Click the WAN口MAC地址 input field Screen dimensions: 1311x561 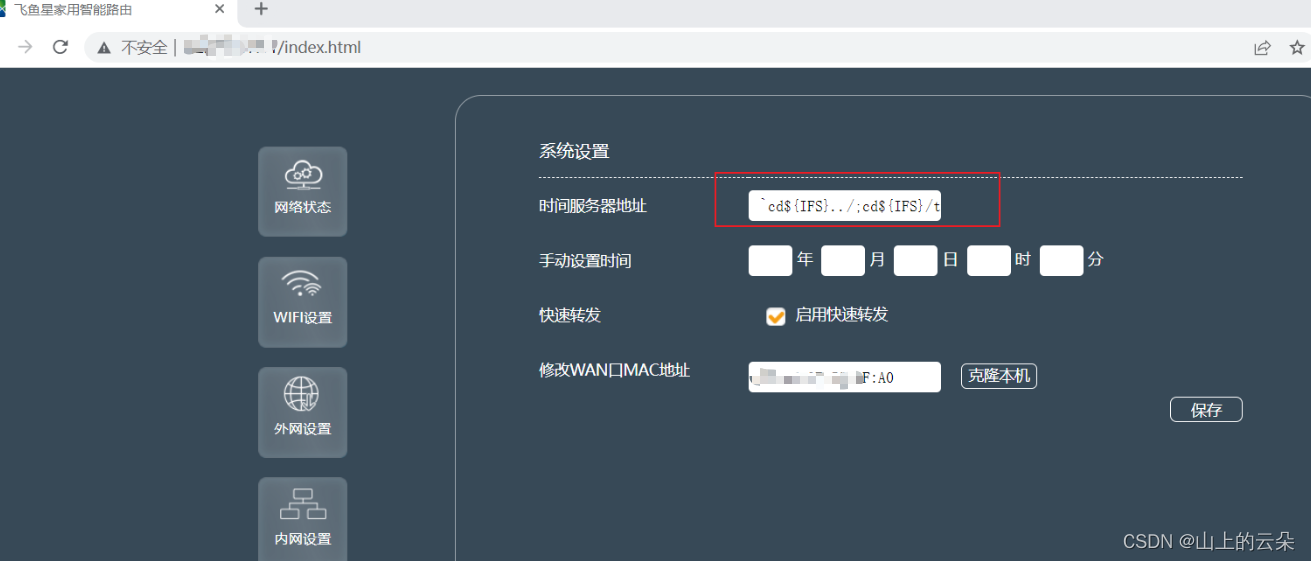[845, 377]
